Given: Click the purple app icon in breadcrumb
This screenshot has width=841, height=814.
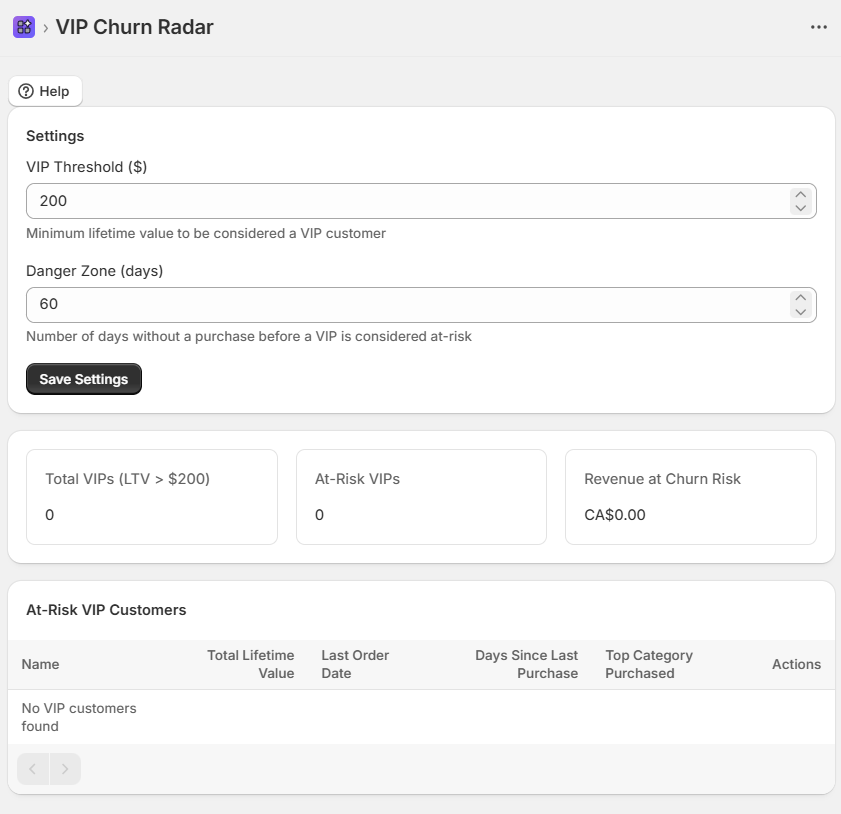Looking at the screenshot, I should click(24, 27).
